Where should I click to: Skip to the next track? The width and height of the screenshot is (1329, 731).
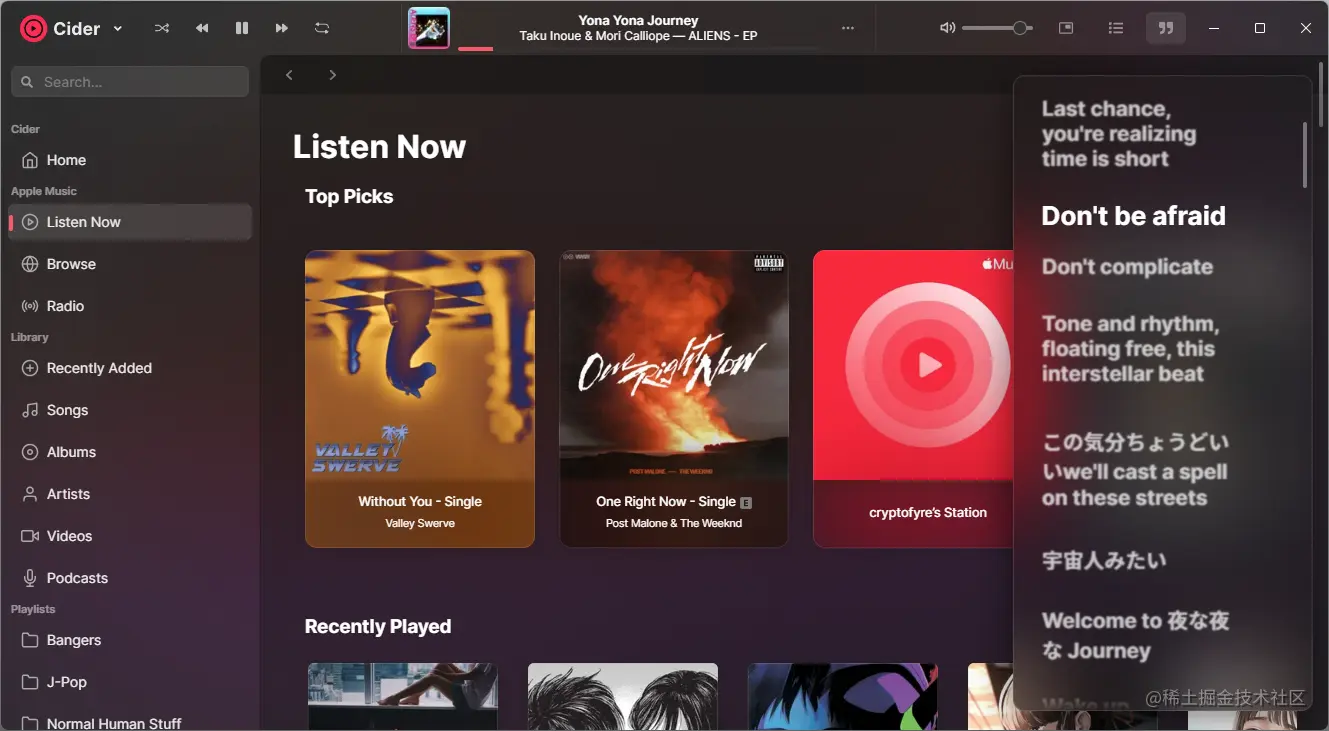pyautogui.click(x=282, y=28)
